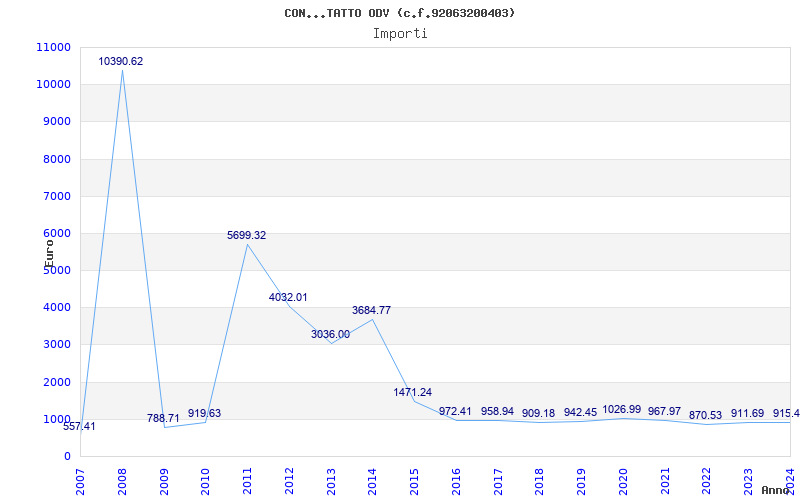
Task: Click the 557.41 data label
Action: click(x=79, y=427)
